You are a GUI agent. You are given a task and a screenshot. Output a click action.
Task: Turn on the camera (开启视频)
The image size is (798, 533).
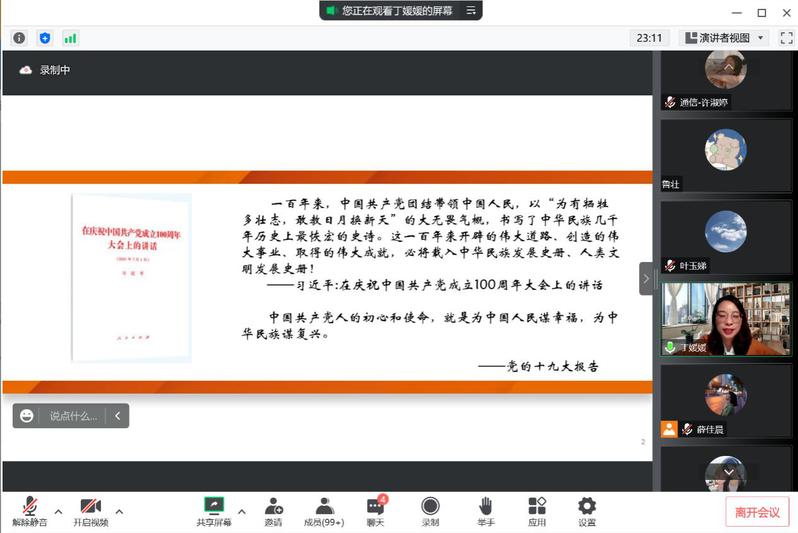(90, 511)
